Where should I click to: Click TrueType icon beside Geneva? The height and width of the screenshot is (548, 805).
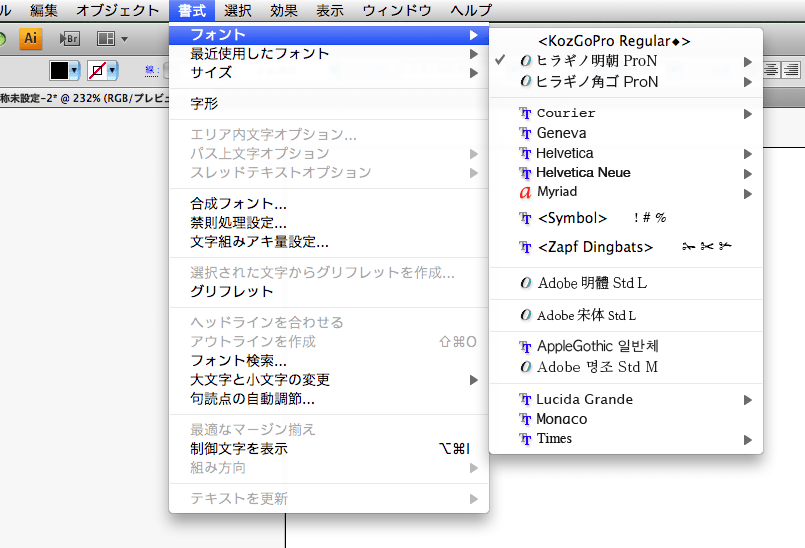click(525, 134)
